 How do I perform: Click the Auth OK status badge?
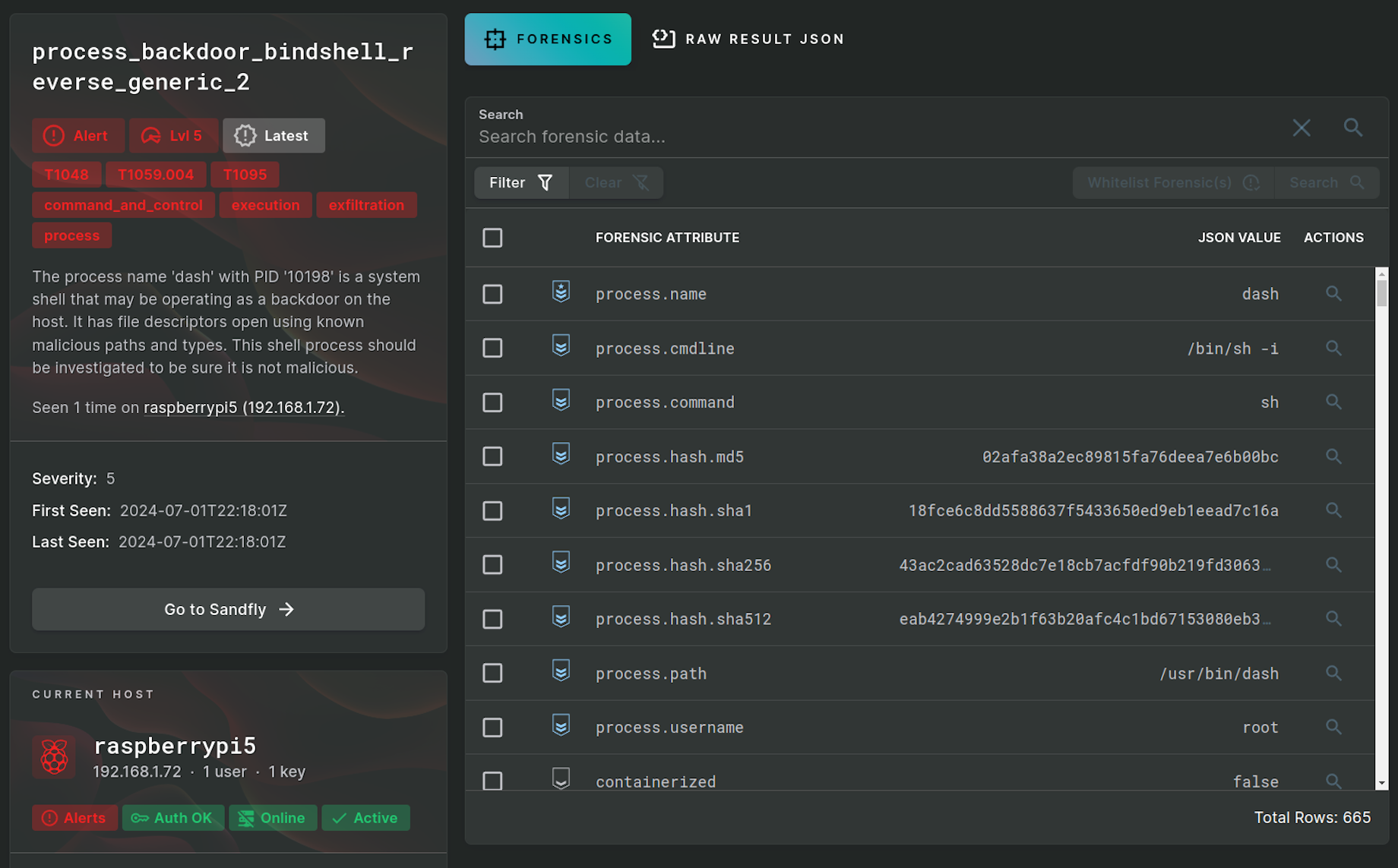point(173,818)
